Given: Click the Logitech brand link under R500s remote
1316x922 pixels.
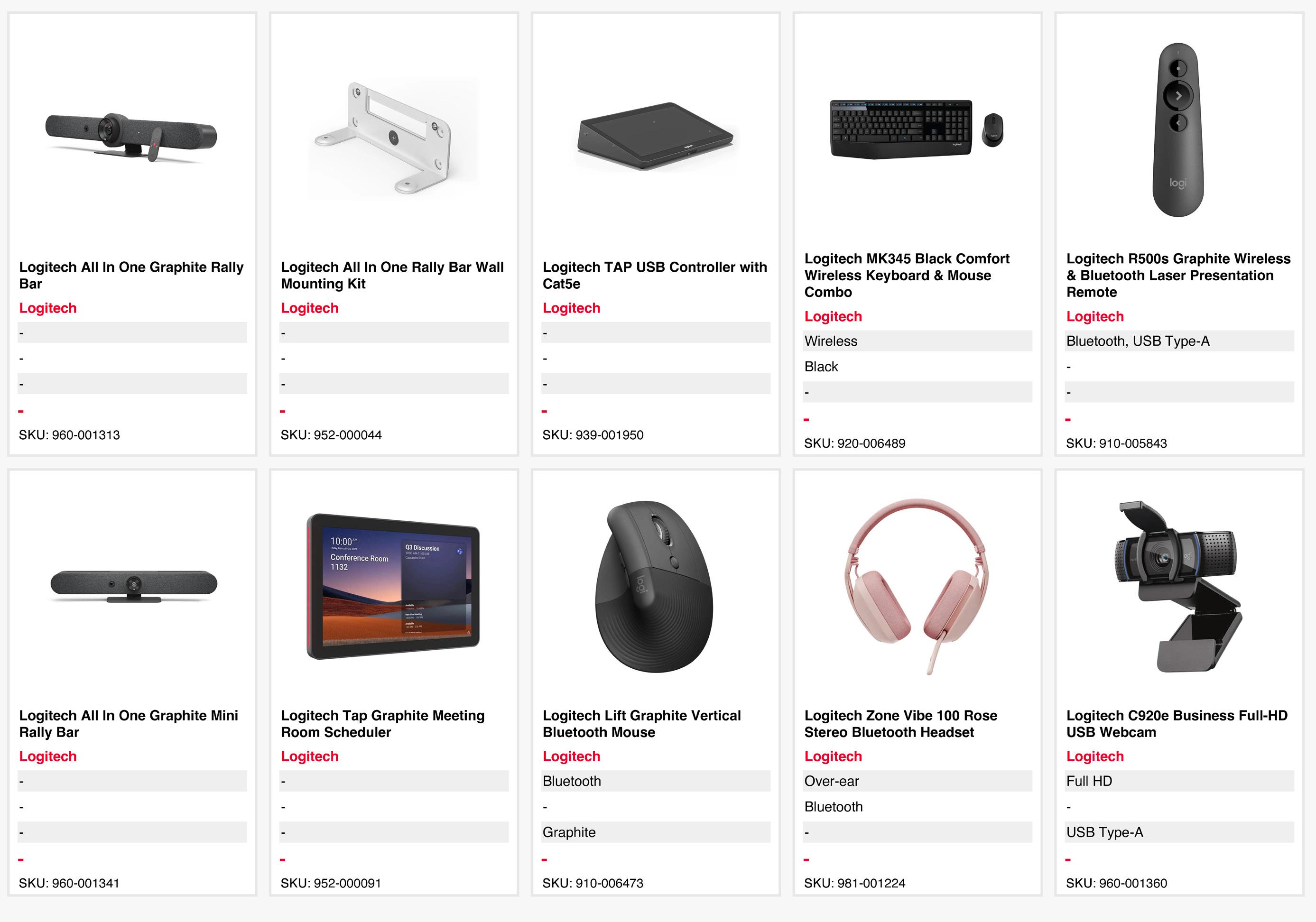Looking at the screenshot, I should pyautogui.click(x=1095, y=316).
